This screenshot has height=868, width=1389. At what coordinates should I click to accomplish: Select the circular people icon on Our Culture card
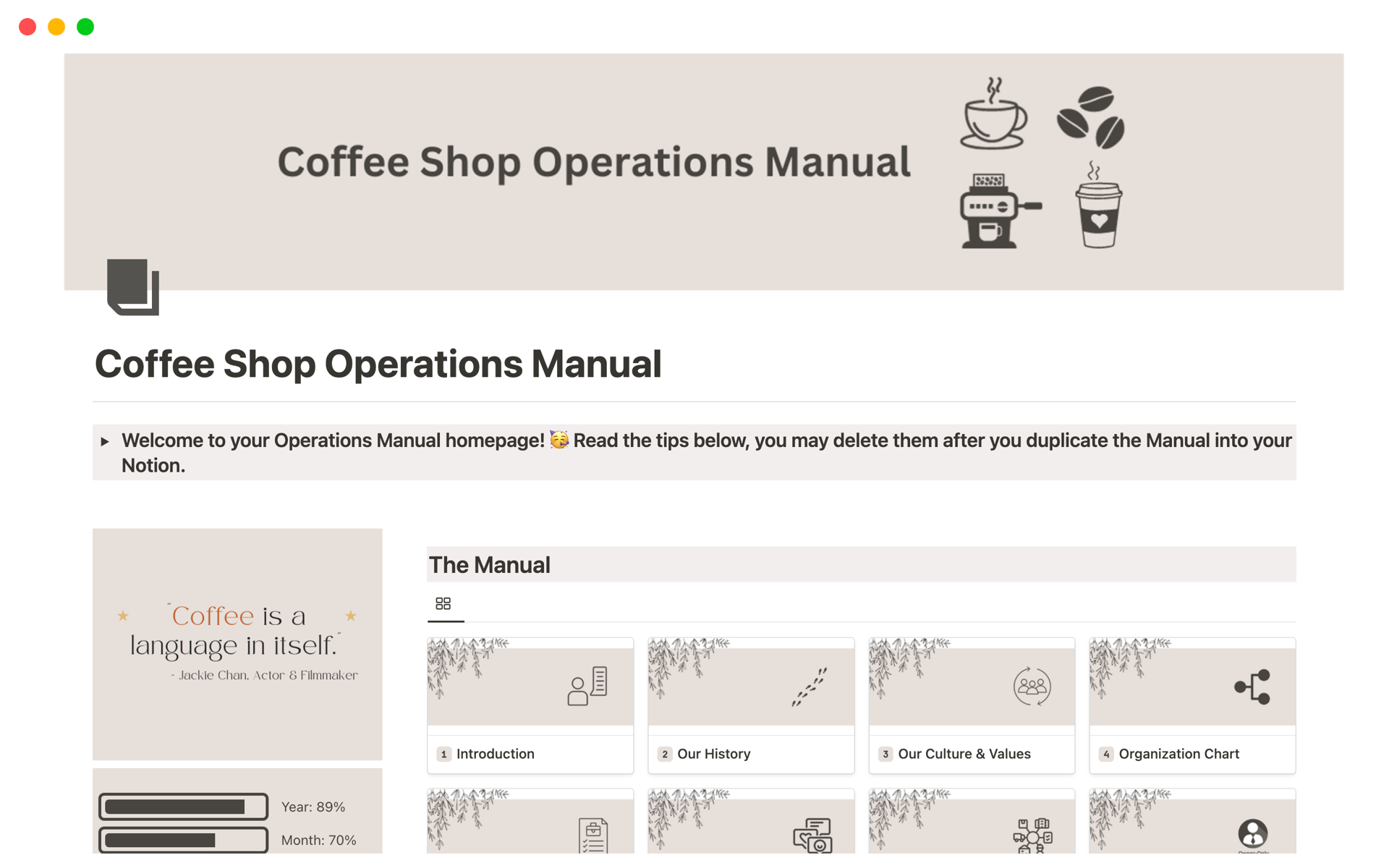pos(1032,686)
